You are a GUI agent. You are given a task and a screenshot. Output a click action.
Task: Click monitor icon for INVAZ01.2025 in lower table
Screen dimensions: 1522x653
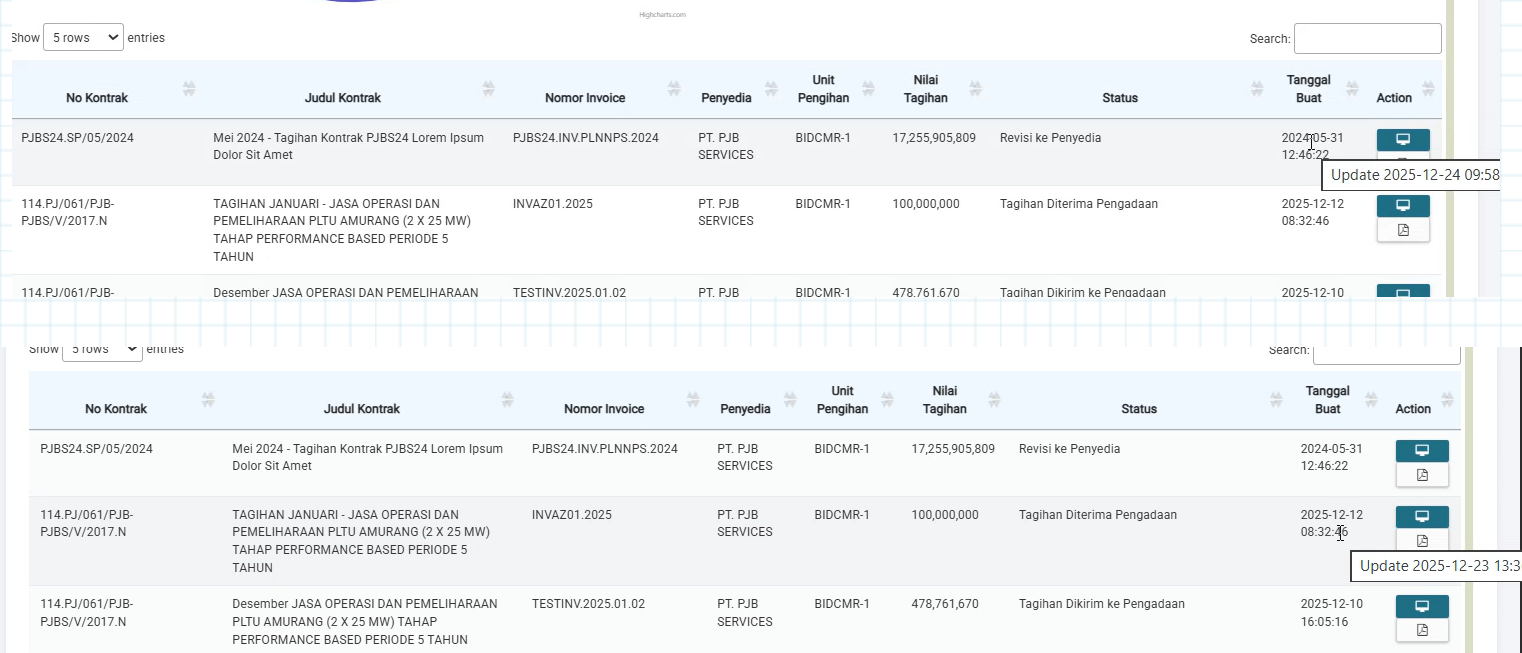[x=1421, y=516]
